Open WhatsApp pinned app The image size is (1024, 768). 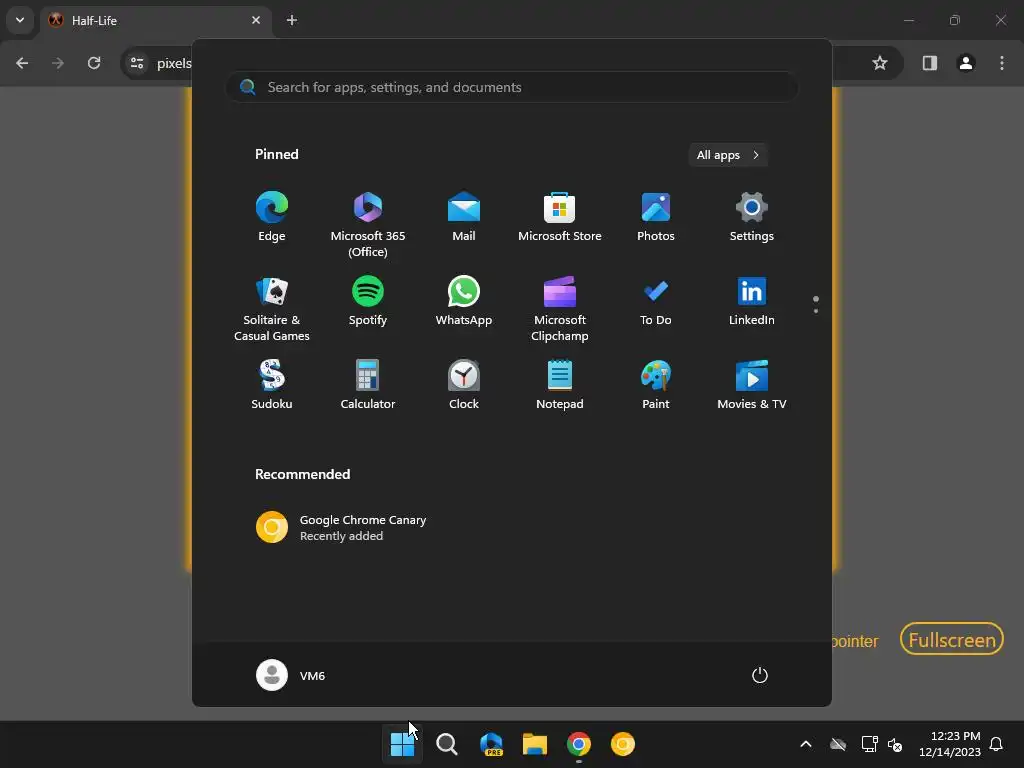[464, 301]
